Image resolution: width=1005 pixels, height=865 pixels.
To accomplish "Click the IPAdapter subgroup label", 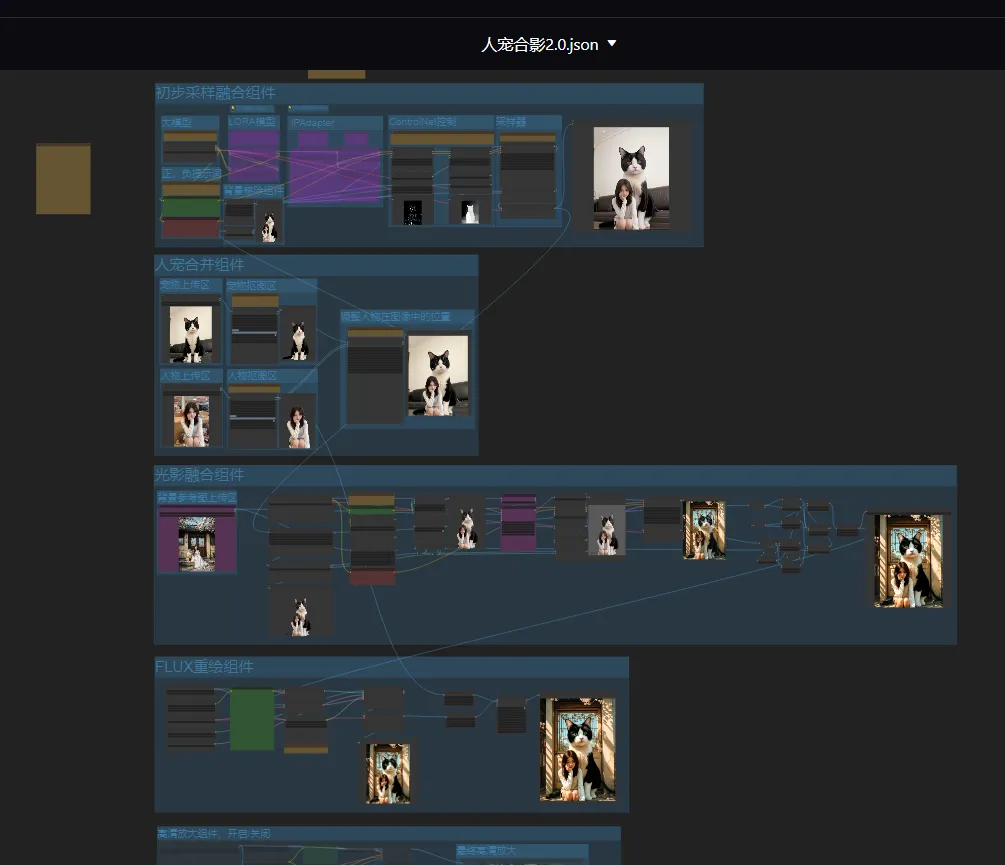I will click(313, 123).
